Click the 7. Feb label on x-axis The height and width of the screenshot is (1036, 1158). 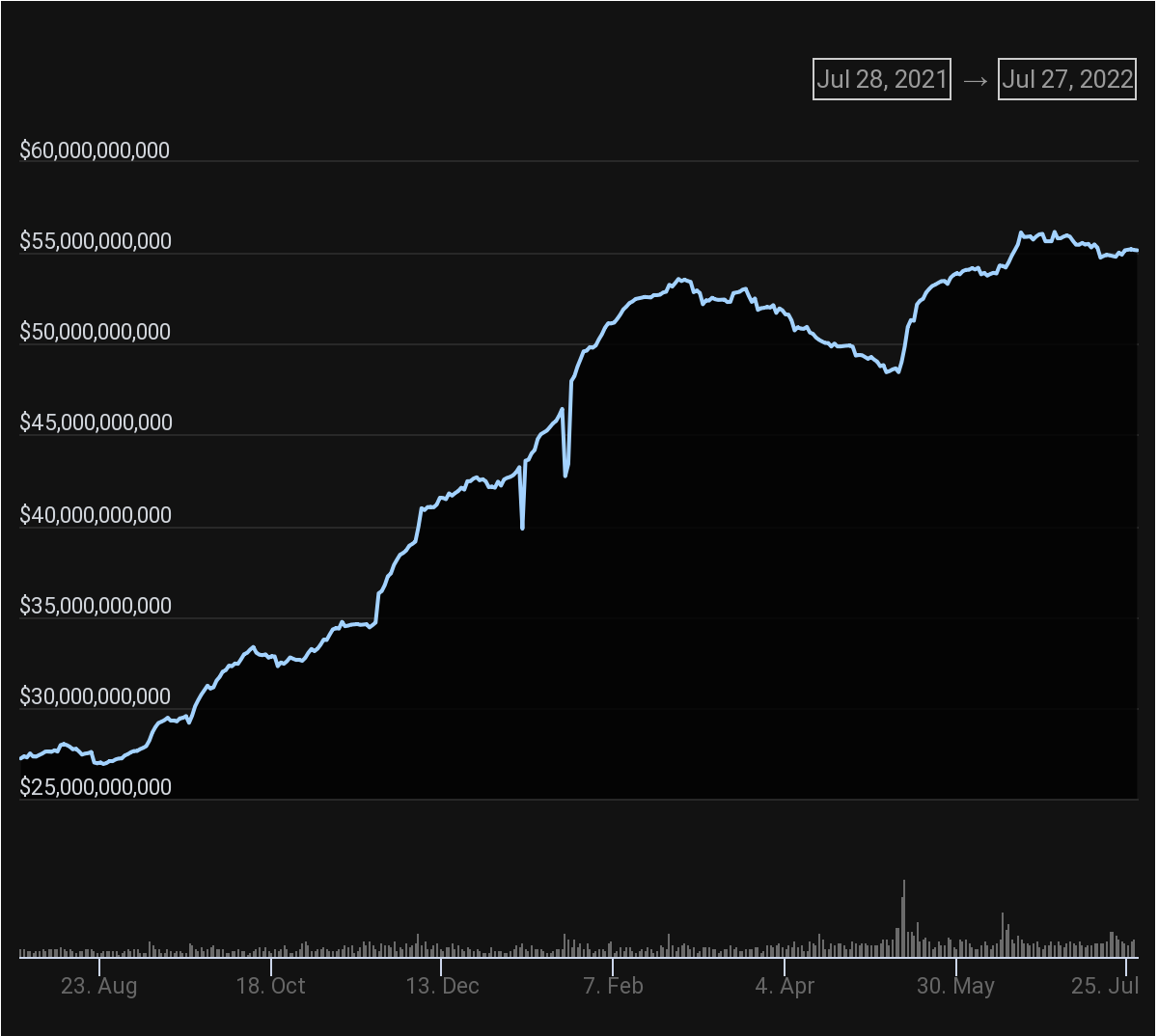[x=613, y=986]
